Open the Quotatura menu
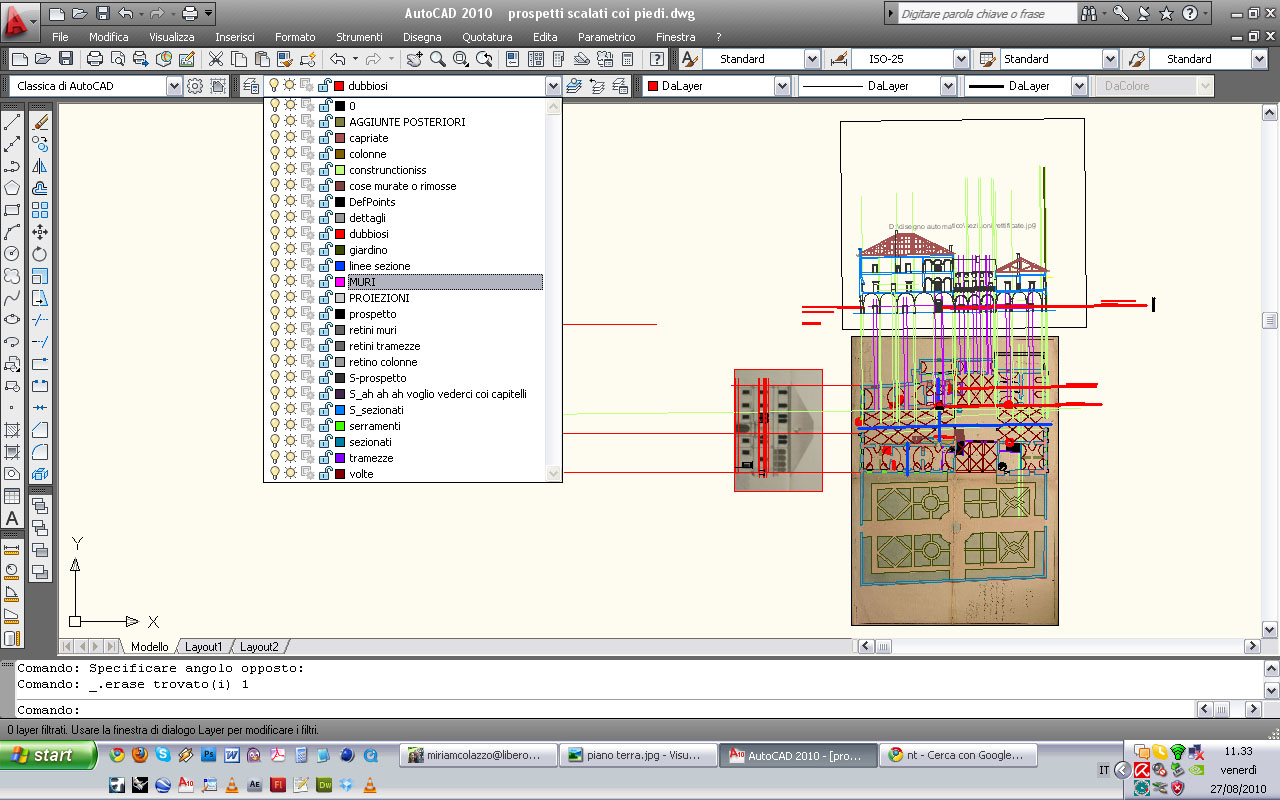The height and width of the screenshot is (800, 1280). (487, 37)
